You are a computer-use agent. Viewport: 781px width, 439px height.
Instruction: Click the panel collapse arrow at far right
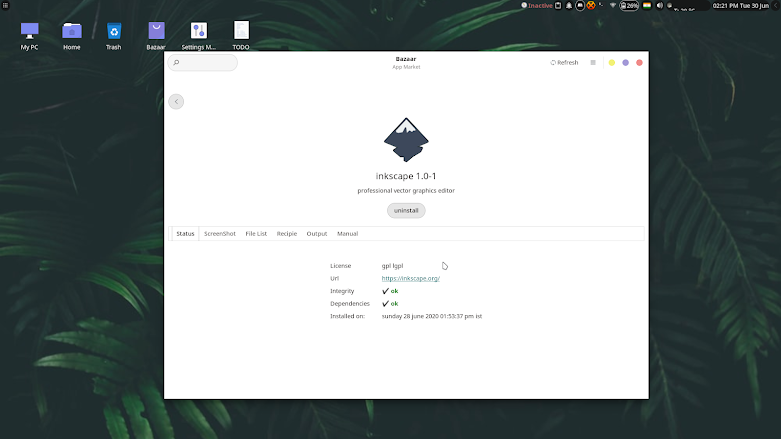[776, 5]
